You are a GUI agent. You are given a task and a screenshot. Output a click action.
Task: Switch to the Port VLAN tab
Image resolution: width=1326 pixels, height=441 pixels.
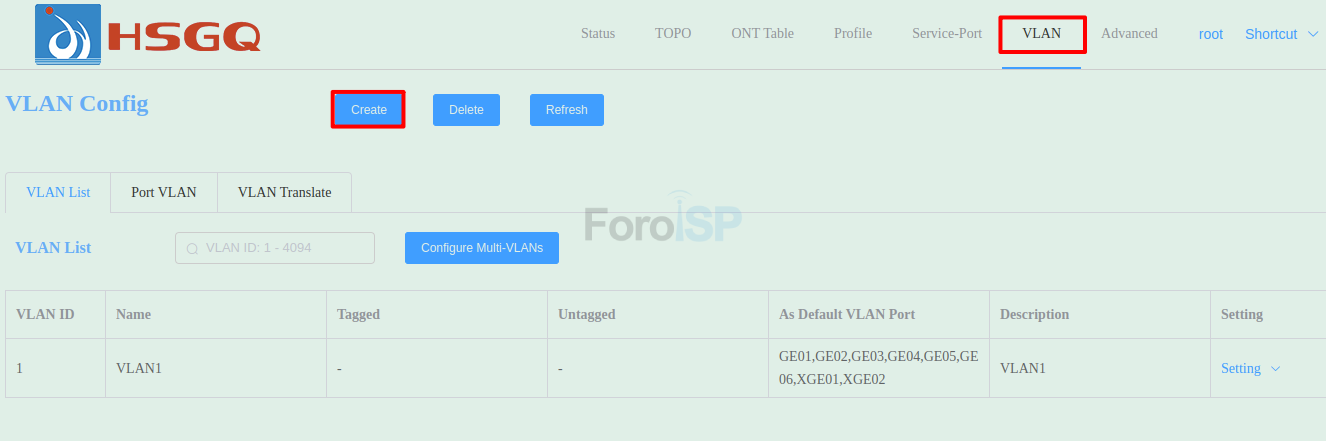point(163,192)
